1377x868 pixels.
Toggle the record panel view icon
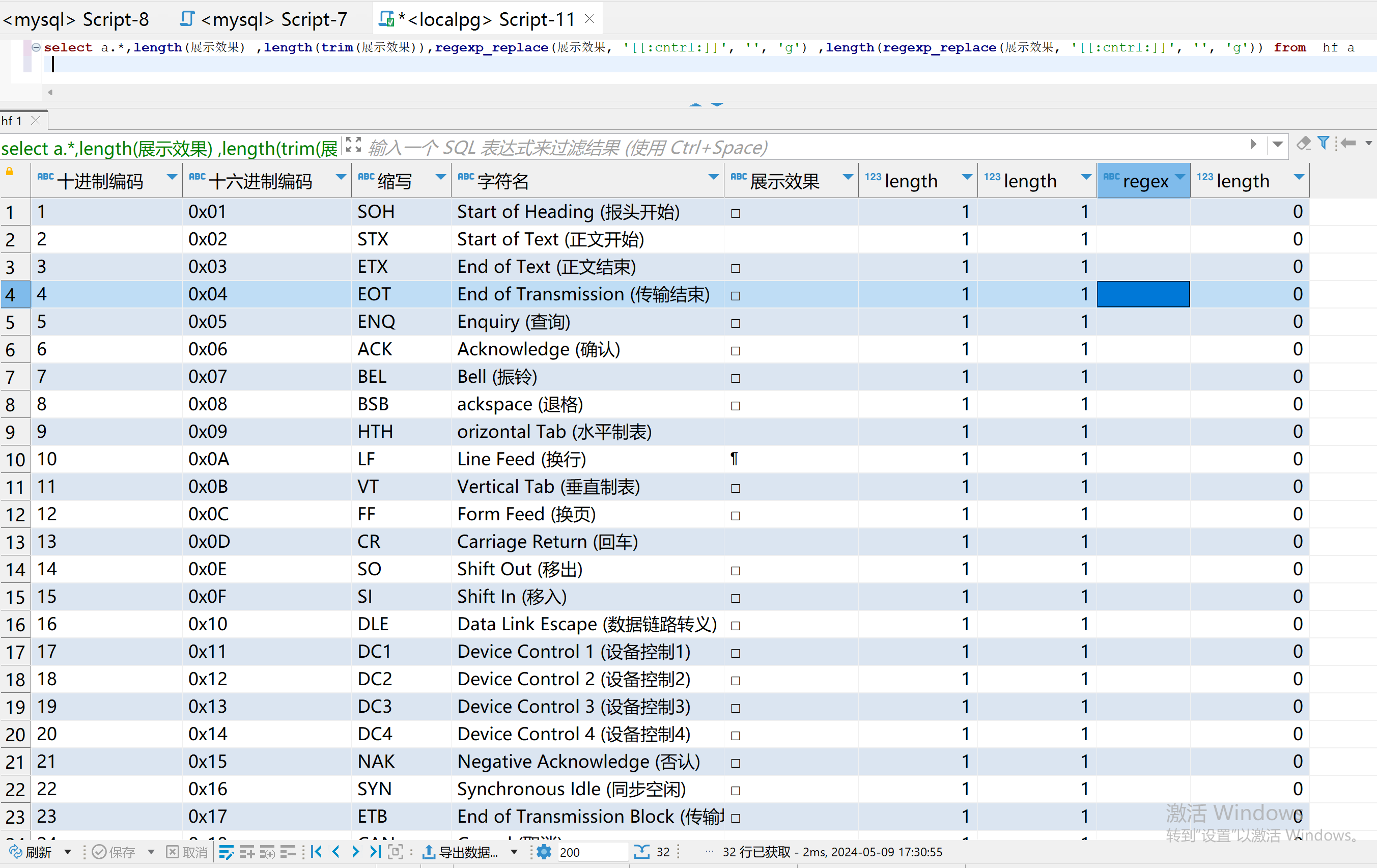click(x=395, y=852)
